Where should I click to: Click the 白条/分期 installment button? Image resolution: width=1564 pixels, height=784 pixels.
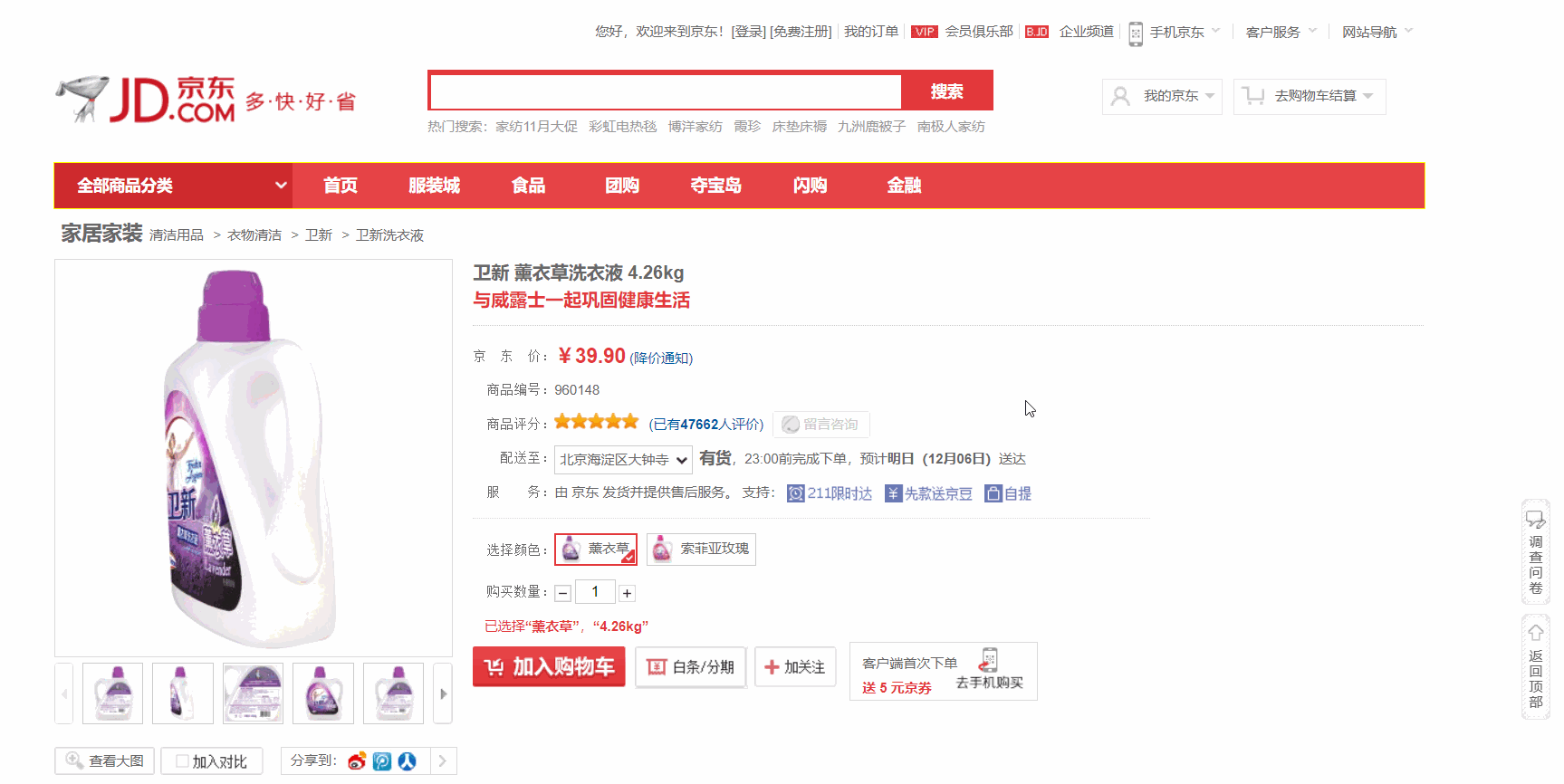690,667
